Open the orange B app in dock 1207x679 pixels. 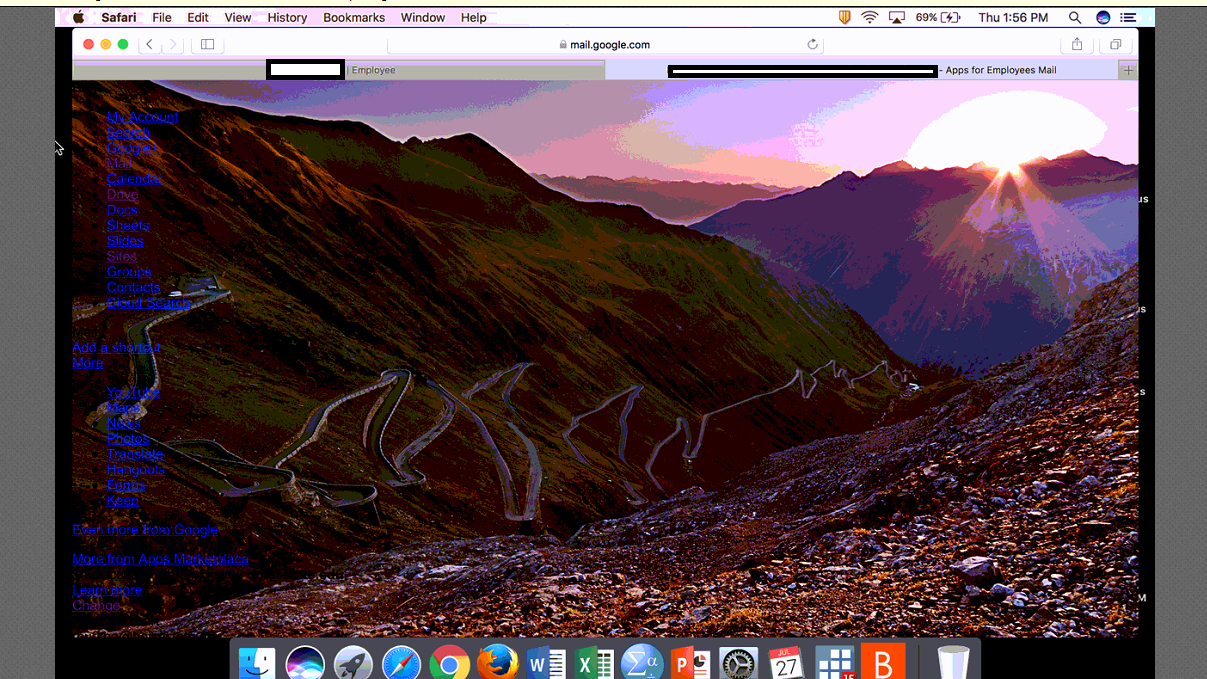click(883, 662)
